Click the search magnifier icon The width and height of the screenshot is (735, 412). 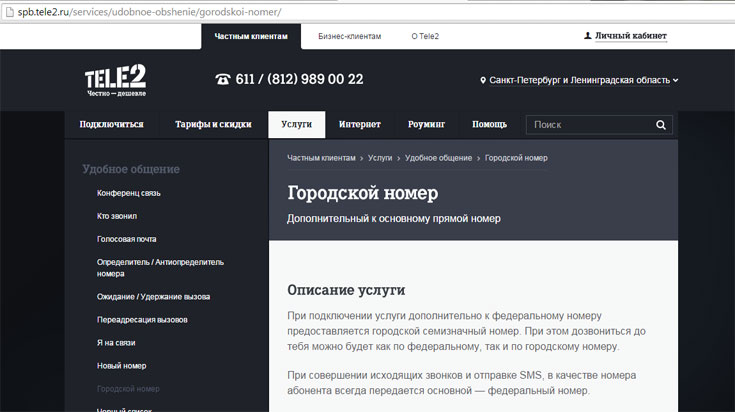click(x=660, y=125)
